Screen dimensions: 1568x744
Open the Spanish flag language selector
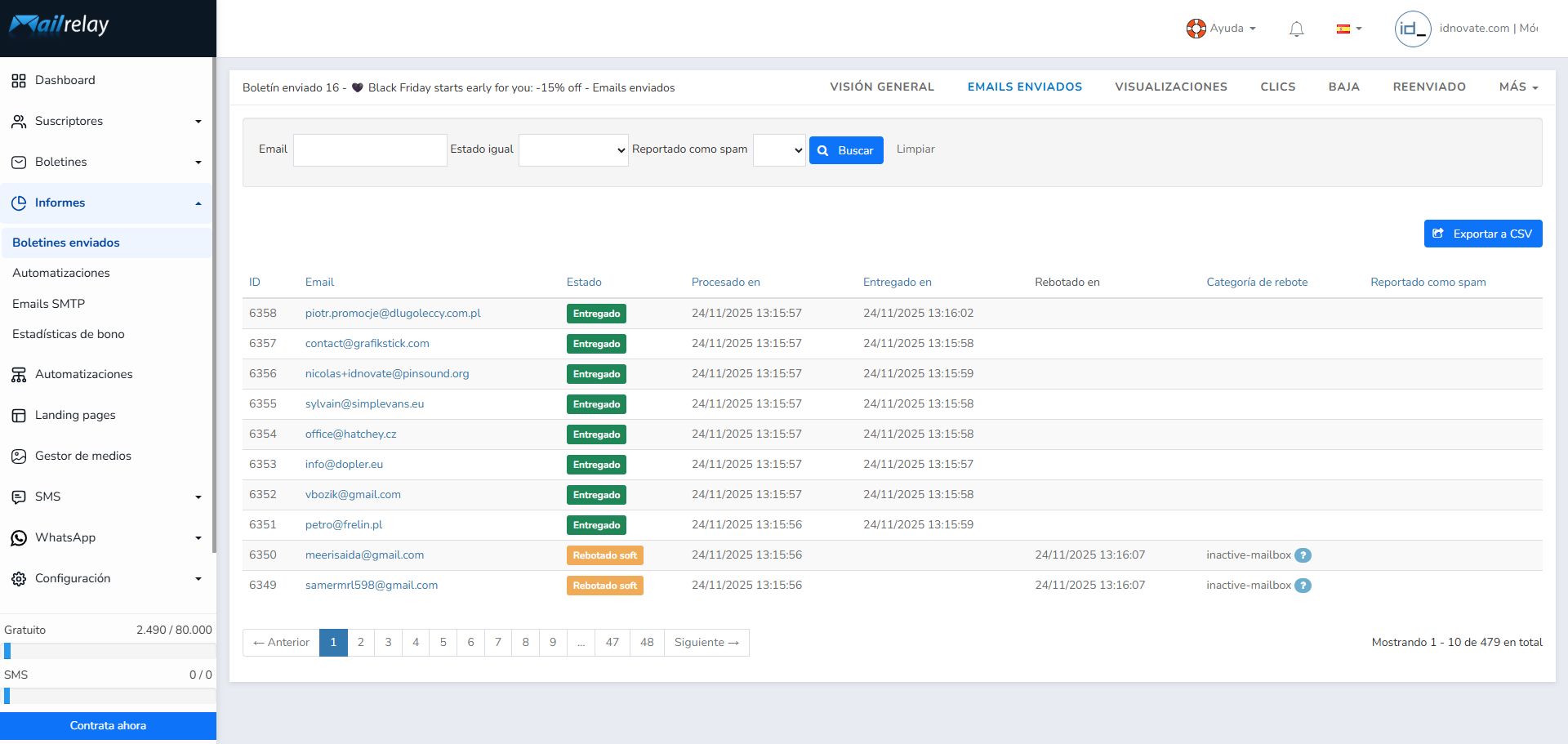point(1348,29)
